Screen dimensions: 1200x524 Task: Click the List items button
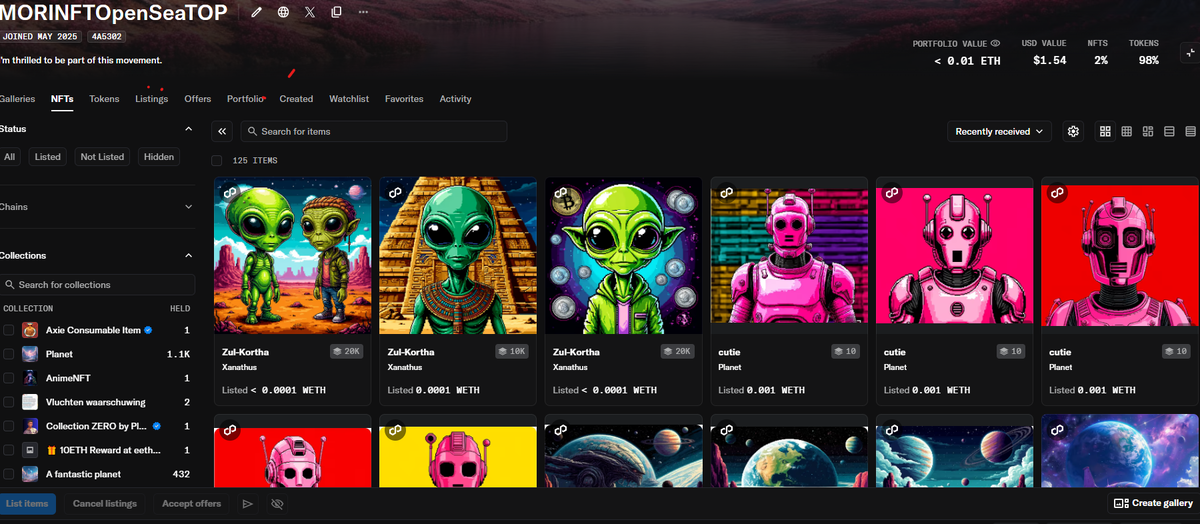click(x=27, y=503)
